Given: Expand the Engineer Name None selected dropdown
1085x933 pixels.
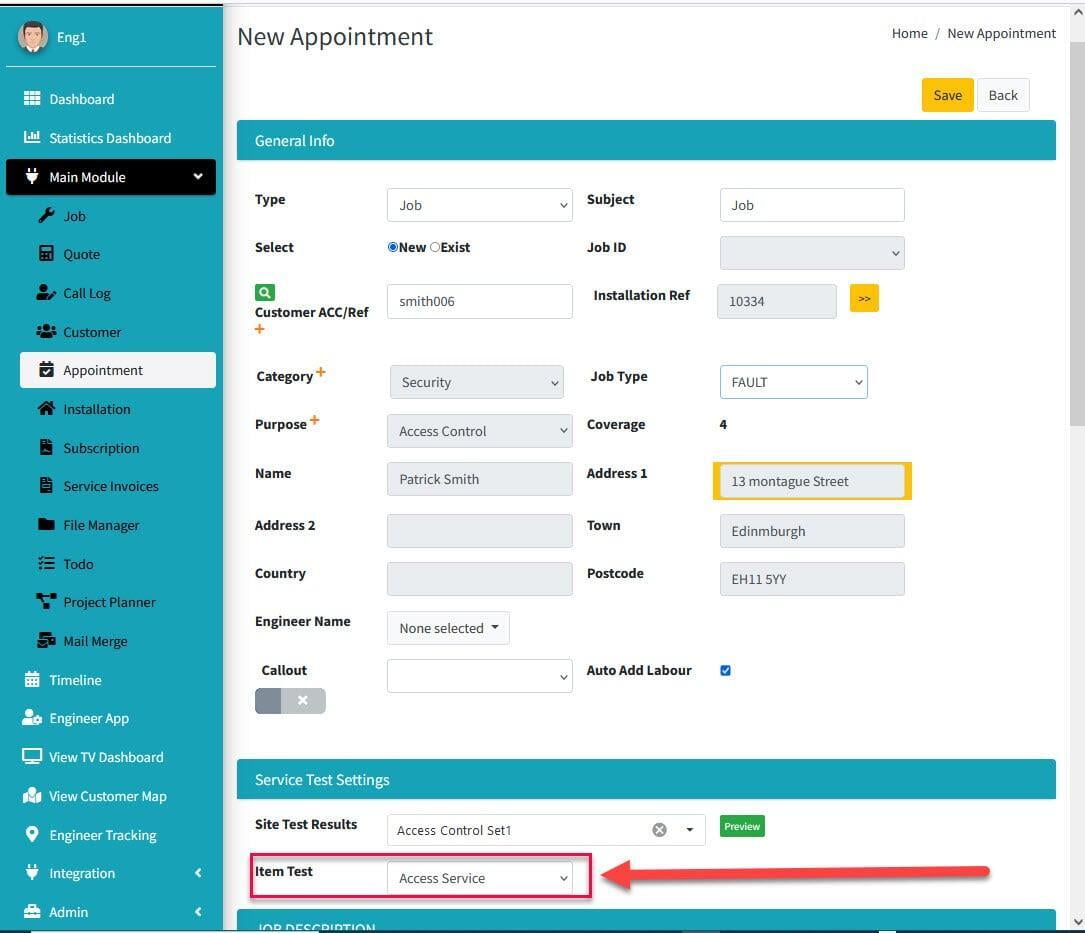Looking at the screenshot, I should (448, 628).
